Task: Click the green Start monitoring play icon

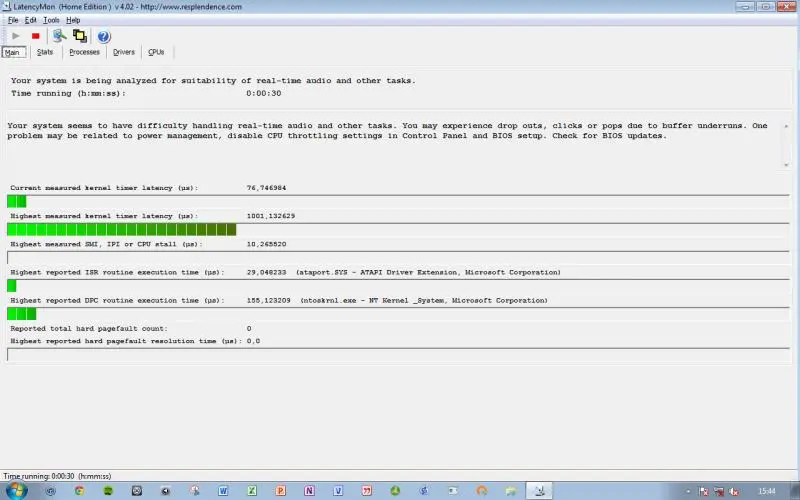Action: pyautogui.click(x=16, y=36)
